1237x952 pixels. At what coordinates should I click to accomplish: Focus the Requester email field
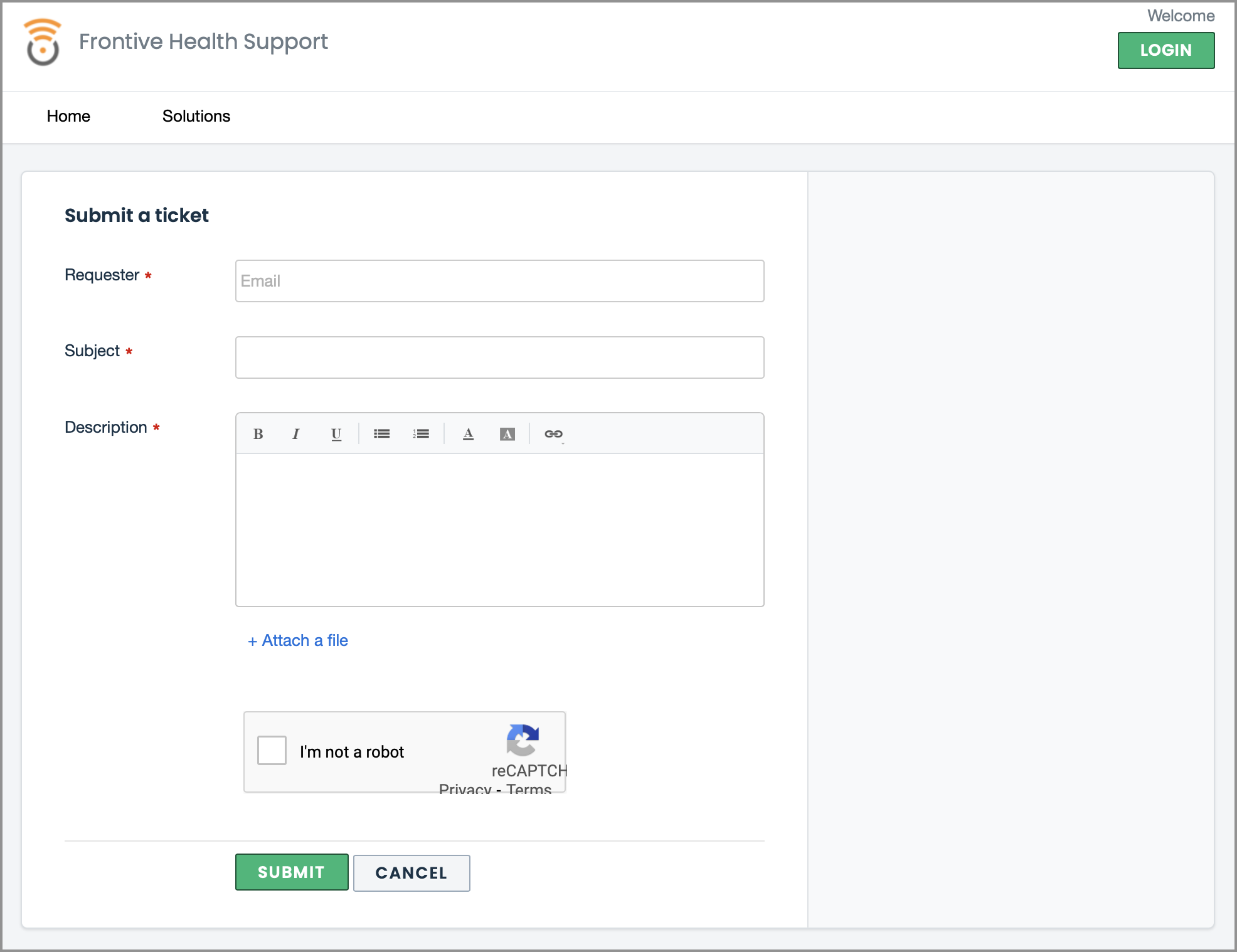coord(499,281)
